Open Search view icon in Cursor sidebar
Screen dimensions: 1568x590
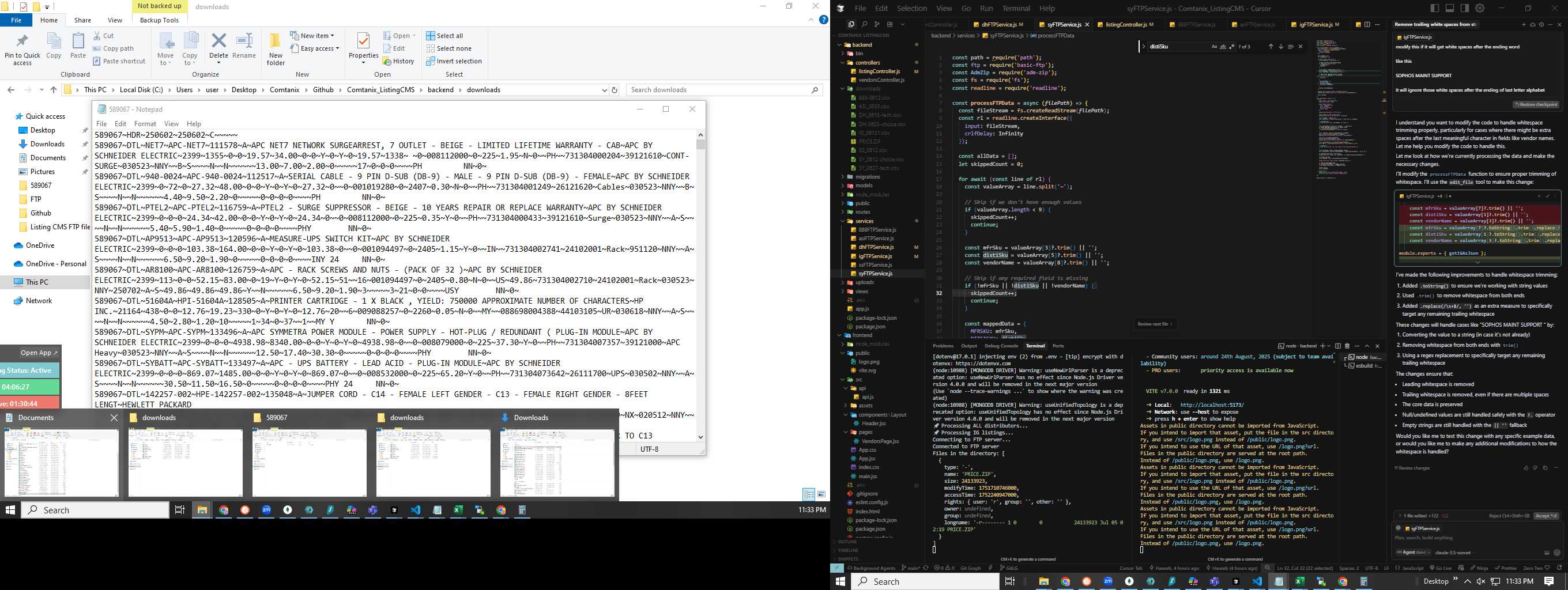(864, 24)
